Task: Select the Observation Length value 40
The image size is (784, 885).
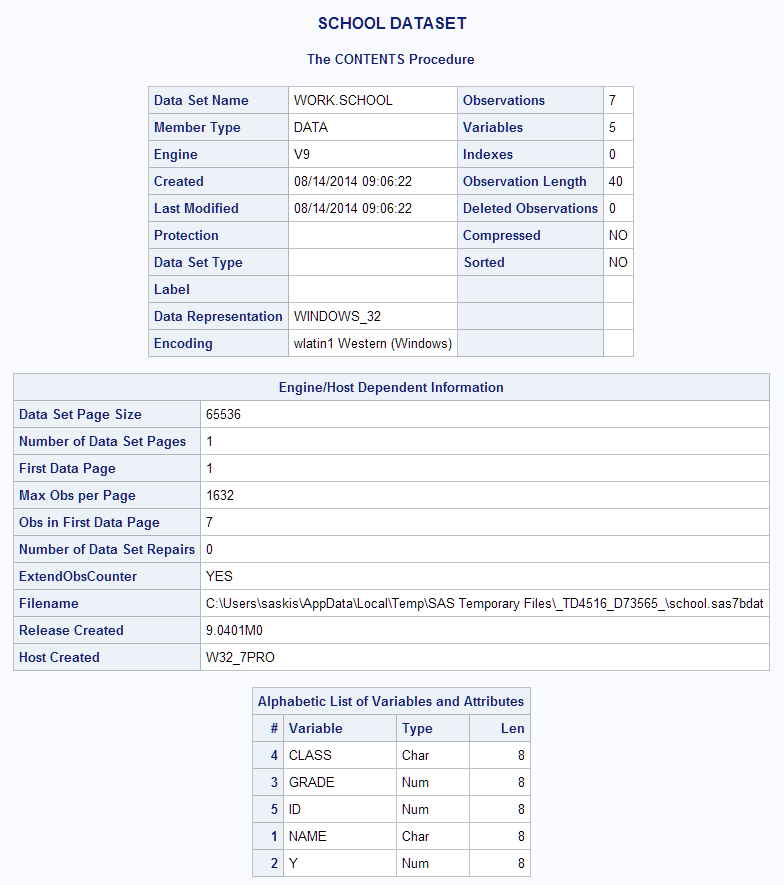Action: coord(616,181)
